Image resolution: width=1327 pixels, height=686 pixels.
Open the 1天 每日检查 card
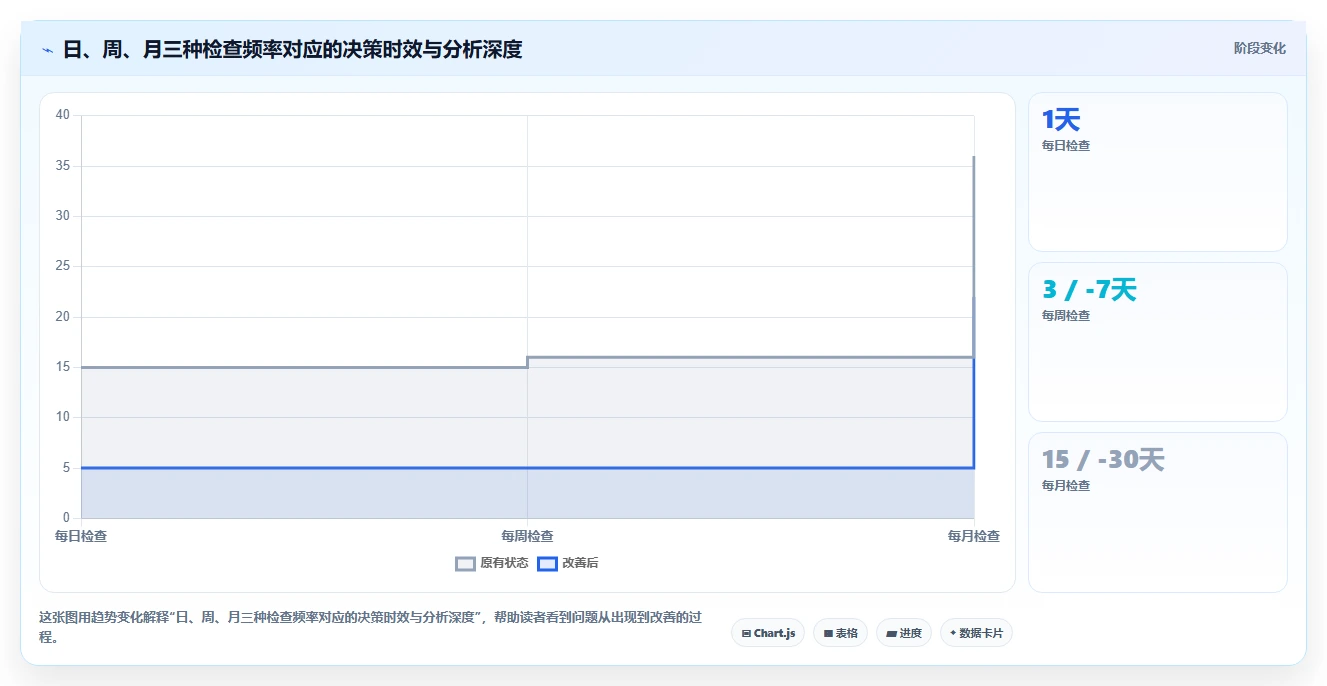pyautogui.click(x=1157, y=172)
